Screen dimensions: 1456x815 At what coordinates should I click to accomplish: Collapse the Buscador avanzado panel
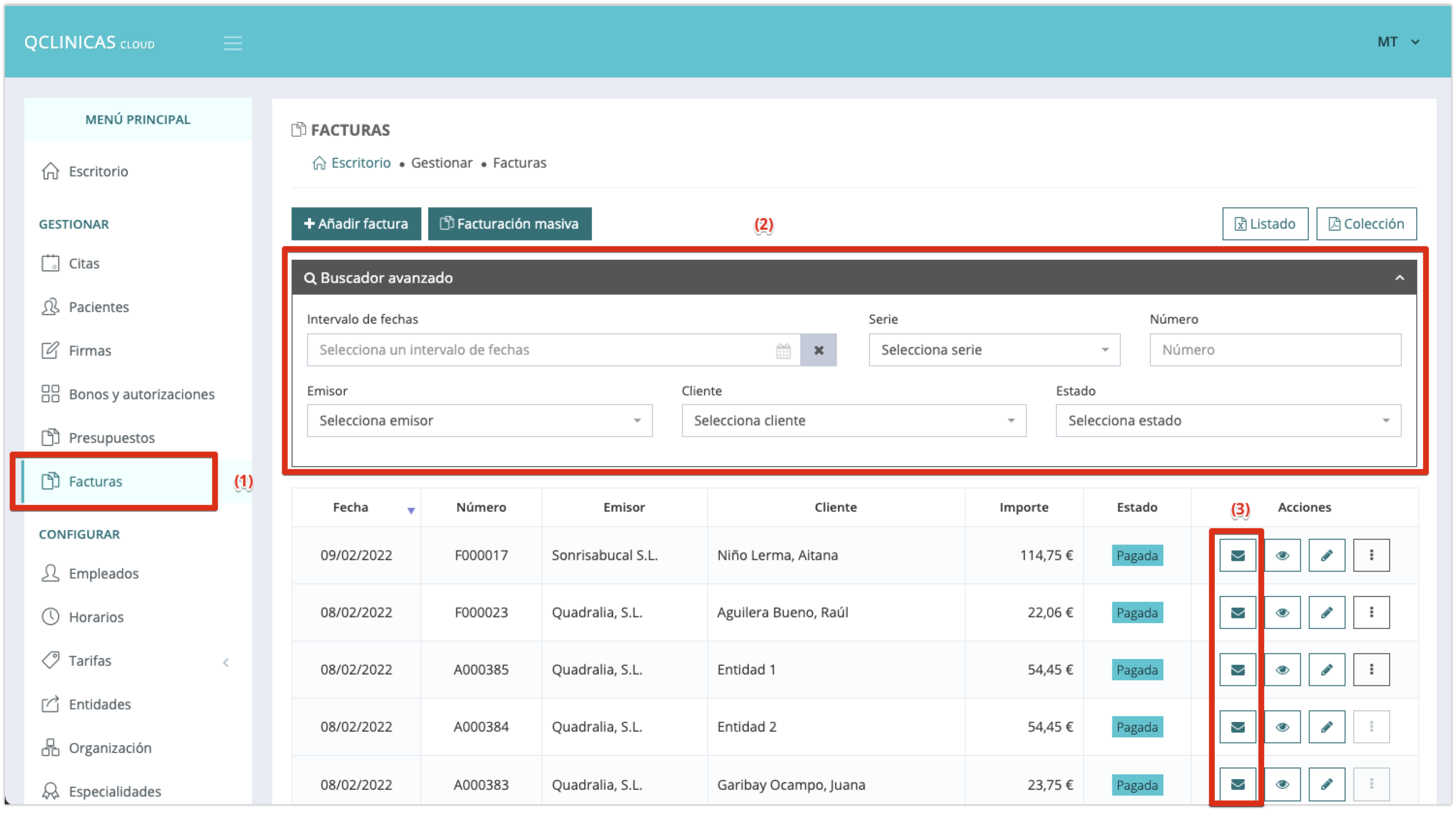point(1399,278)
